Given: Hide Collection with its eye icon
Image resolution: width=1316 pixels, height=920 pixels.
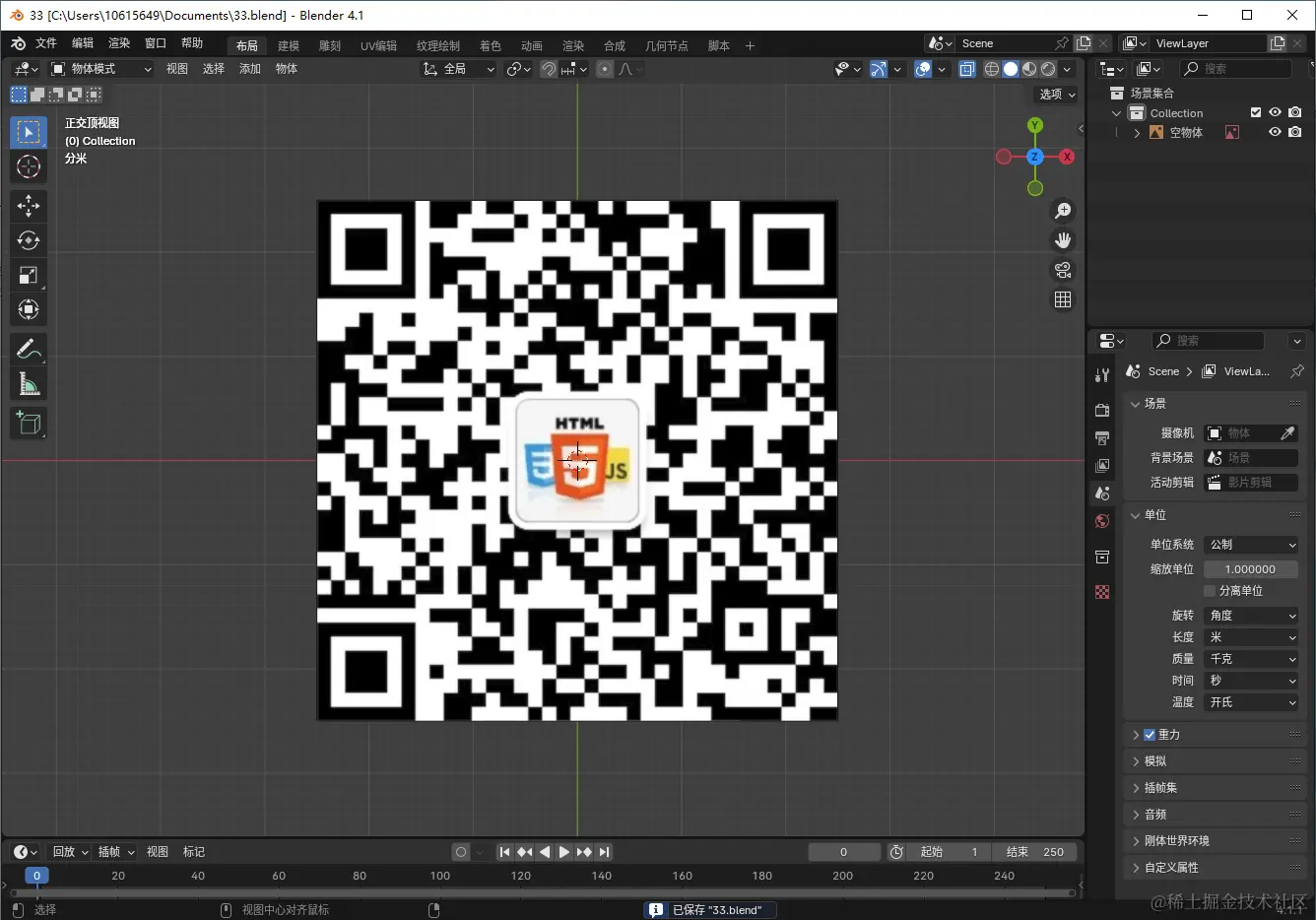Looking at the screenshot, I should pos(1275,112).
